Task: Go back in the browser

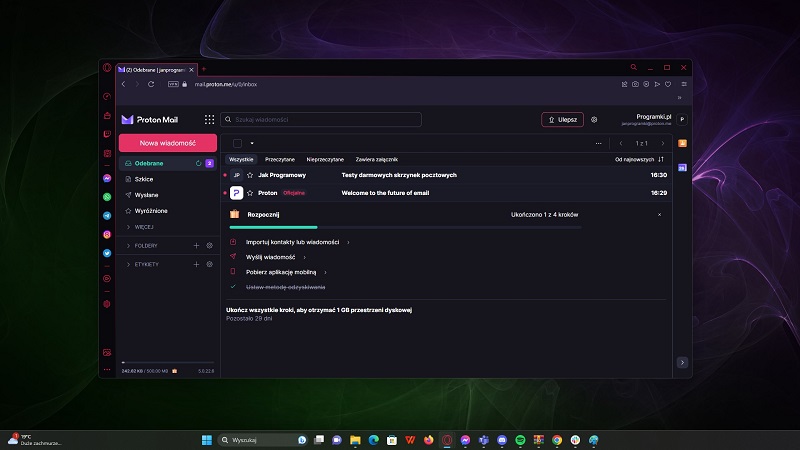Action: [x=123, y=84]
